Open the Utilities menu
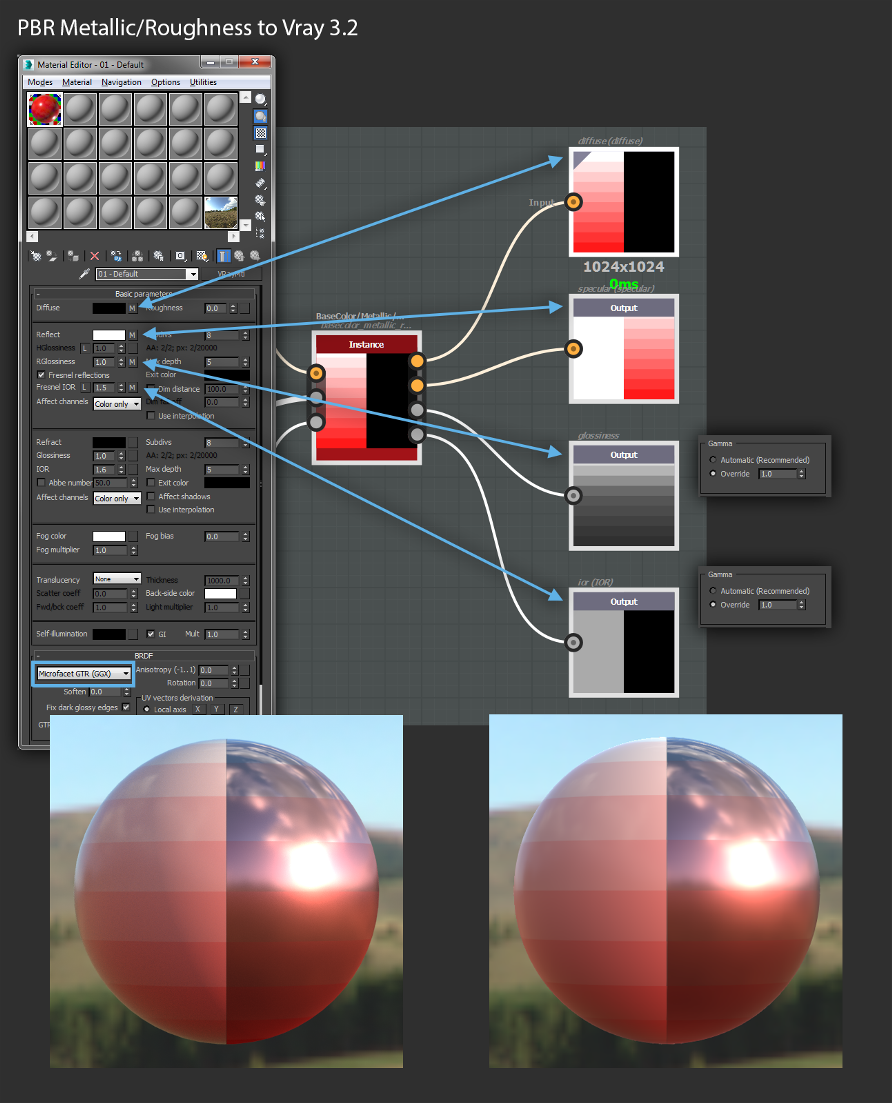 click(203, 82)
